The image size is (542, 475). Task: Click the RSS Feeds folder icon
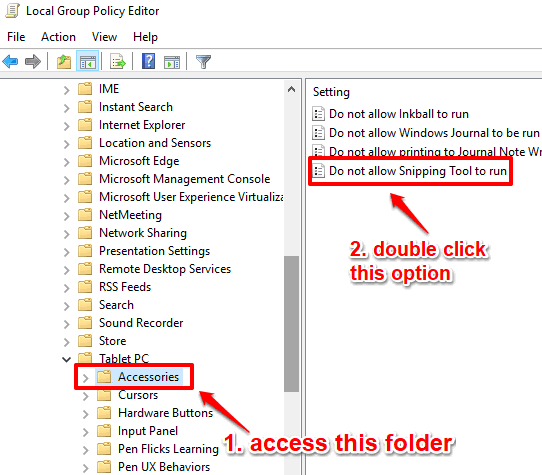coord(85,287)
